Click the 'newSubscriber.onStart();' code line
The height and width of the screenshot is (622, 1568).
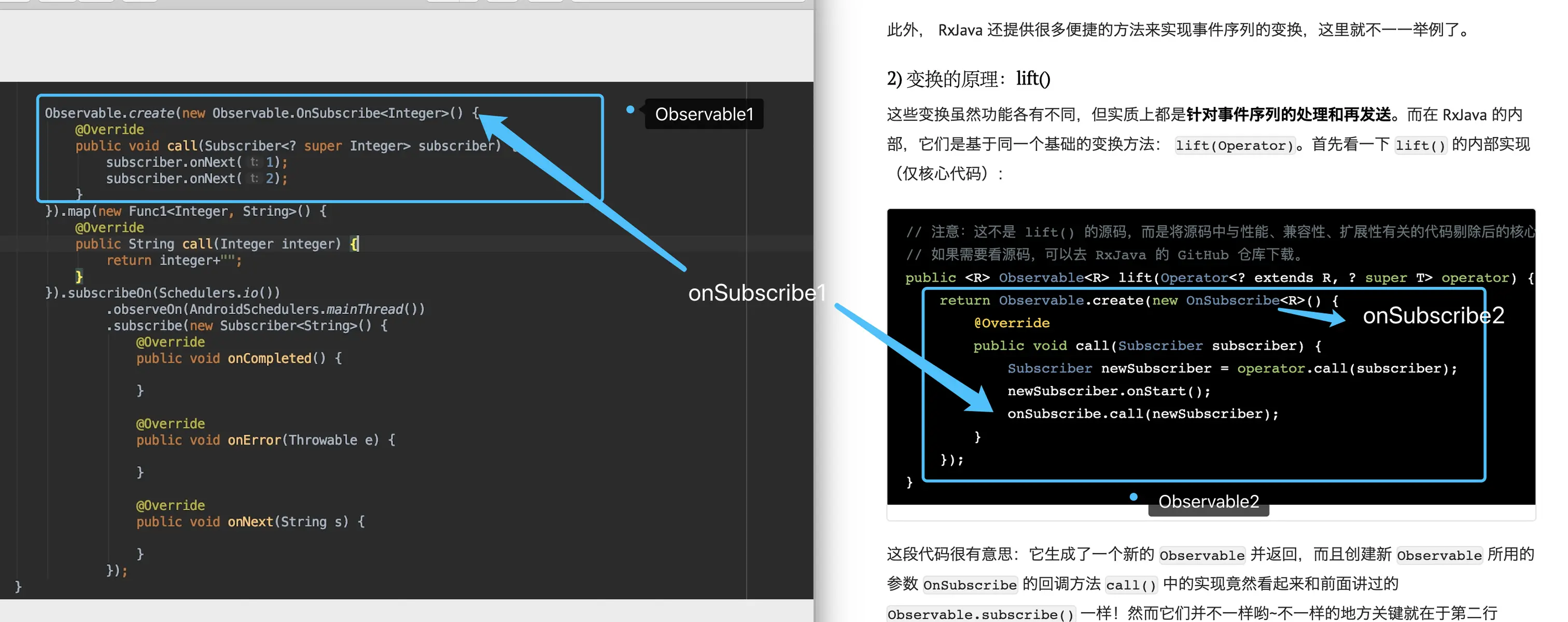[1109, 391]
